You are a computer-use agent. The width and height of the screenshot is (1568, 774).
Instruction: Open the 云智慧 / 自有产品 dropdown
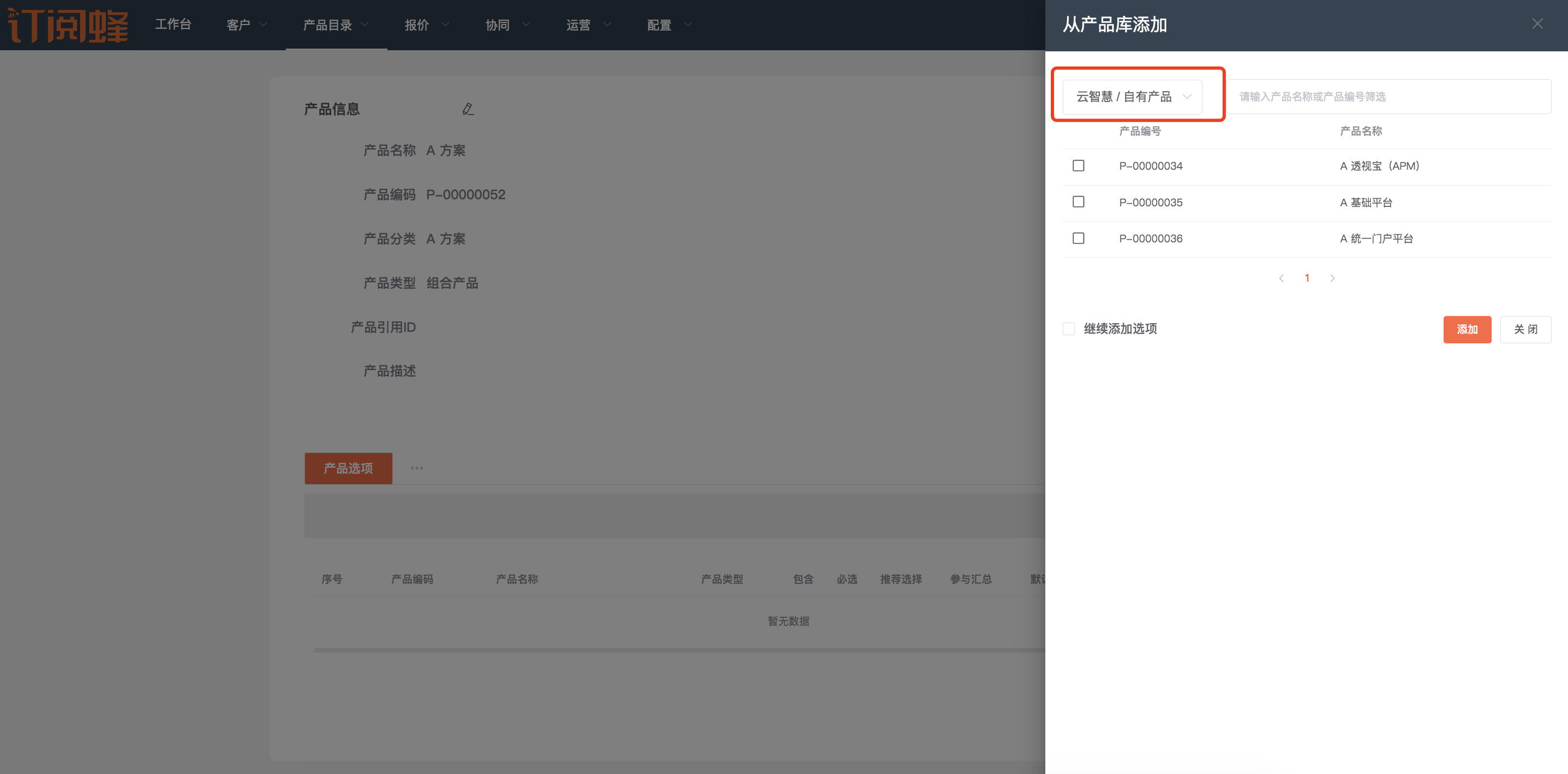click(1132, 97)
